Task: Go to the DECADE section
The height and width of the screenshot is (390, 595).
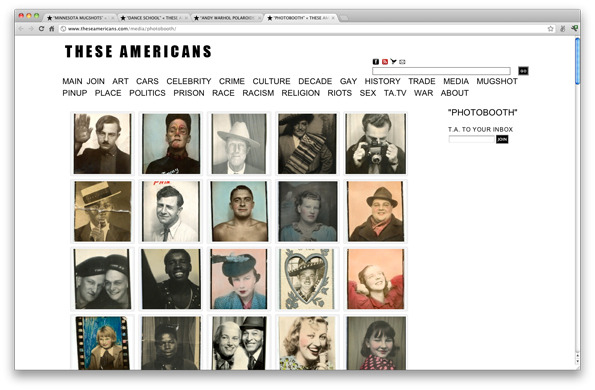Action: [315, 81]
